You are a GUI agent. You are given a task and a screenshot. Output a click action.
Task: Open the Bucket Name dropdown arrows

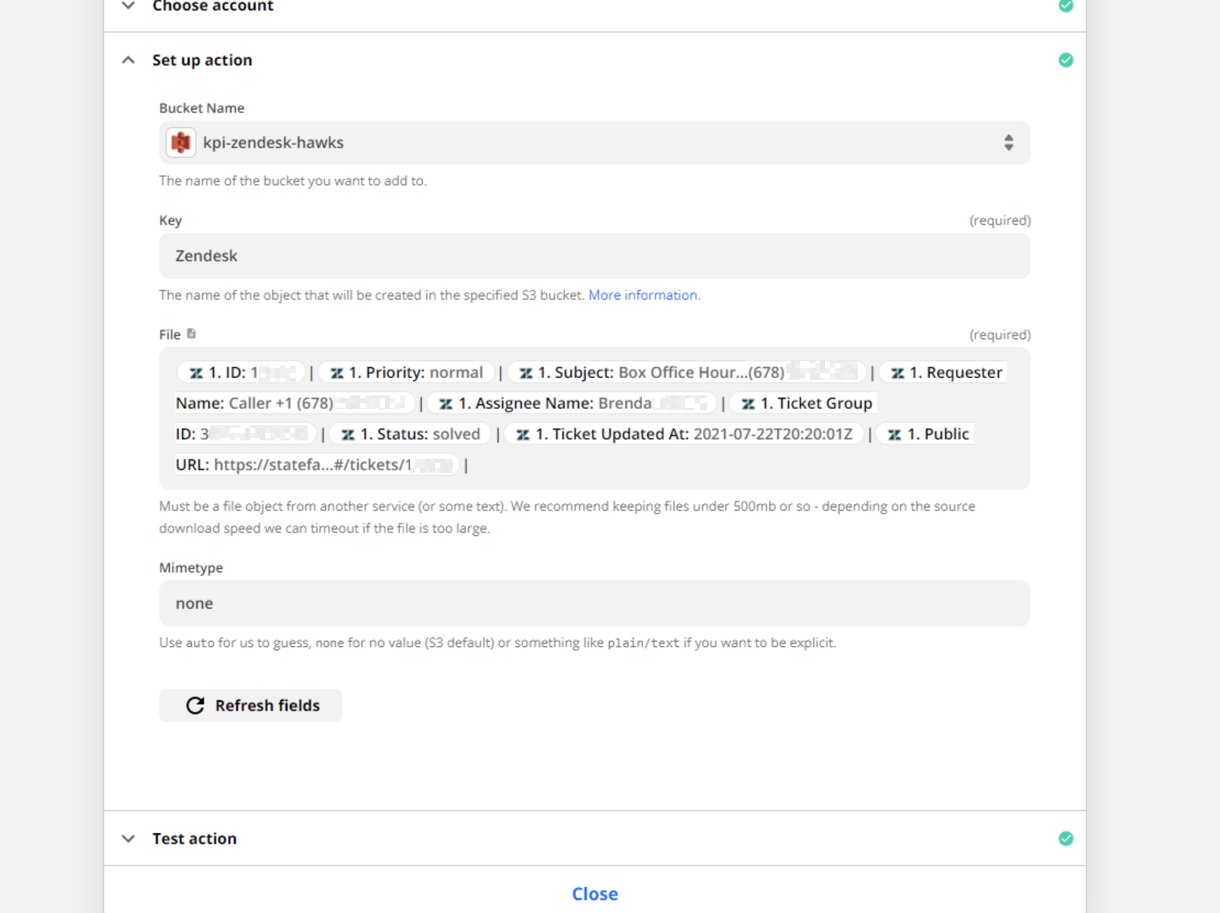pyautogui.click(x=1008, y=143)
